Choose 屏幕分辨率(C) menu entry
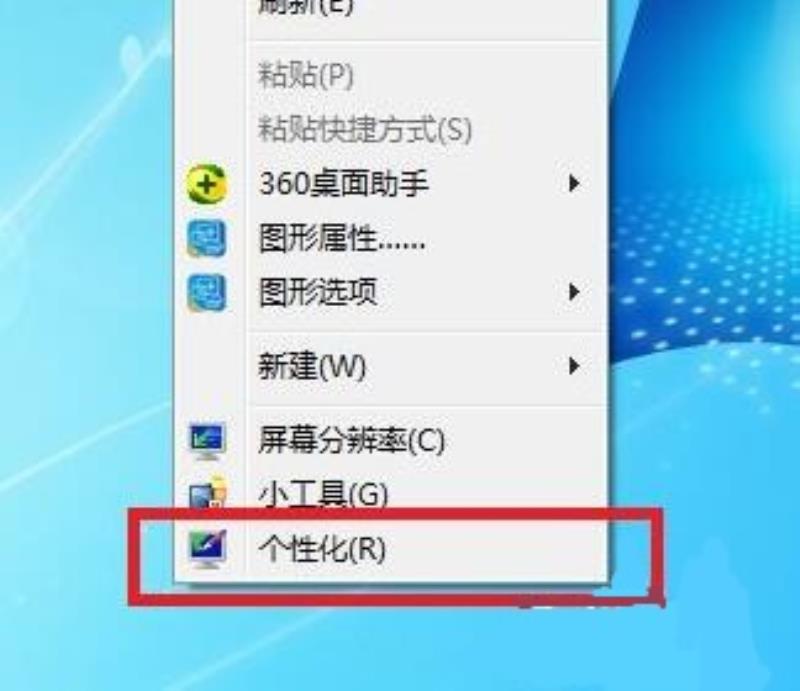The width and height of the screenshot is (800, 691). click(391, 440)
